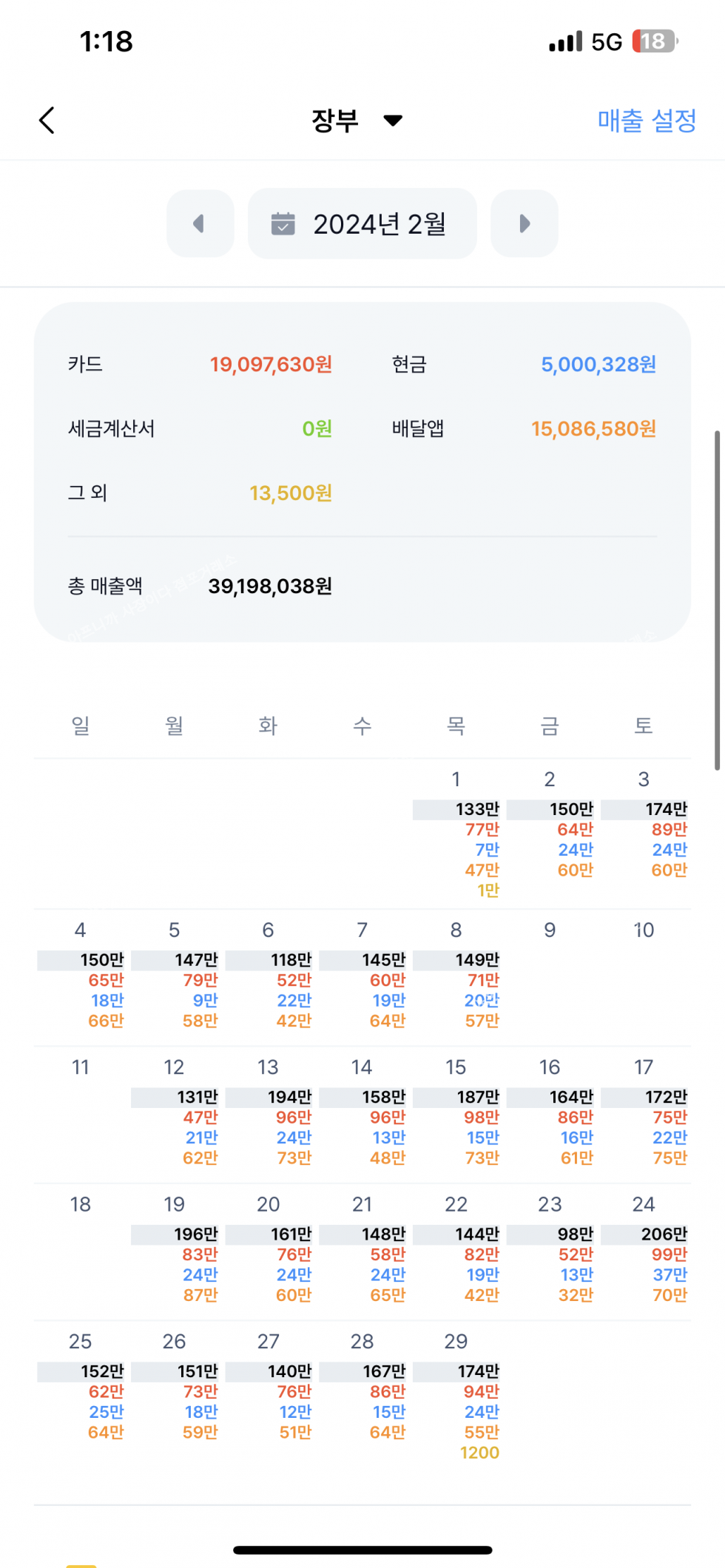Go to next month arrow
The width and height of the screenshot is (725, 1568).
(525, 223)
